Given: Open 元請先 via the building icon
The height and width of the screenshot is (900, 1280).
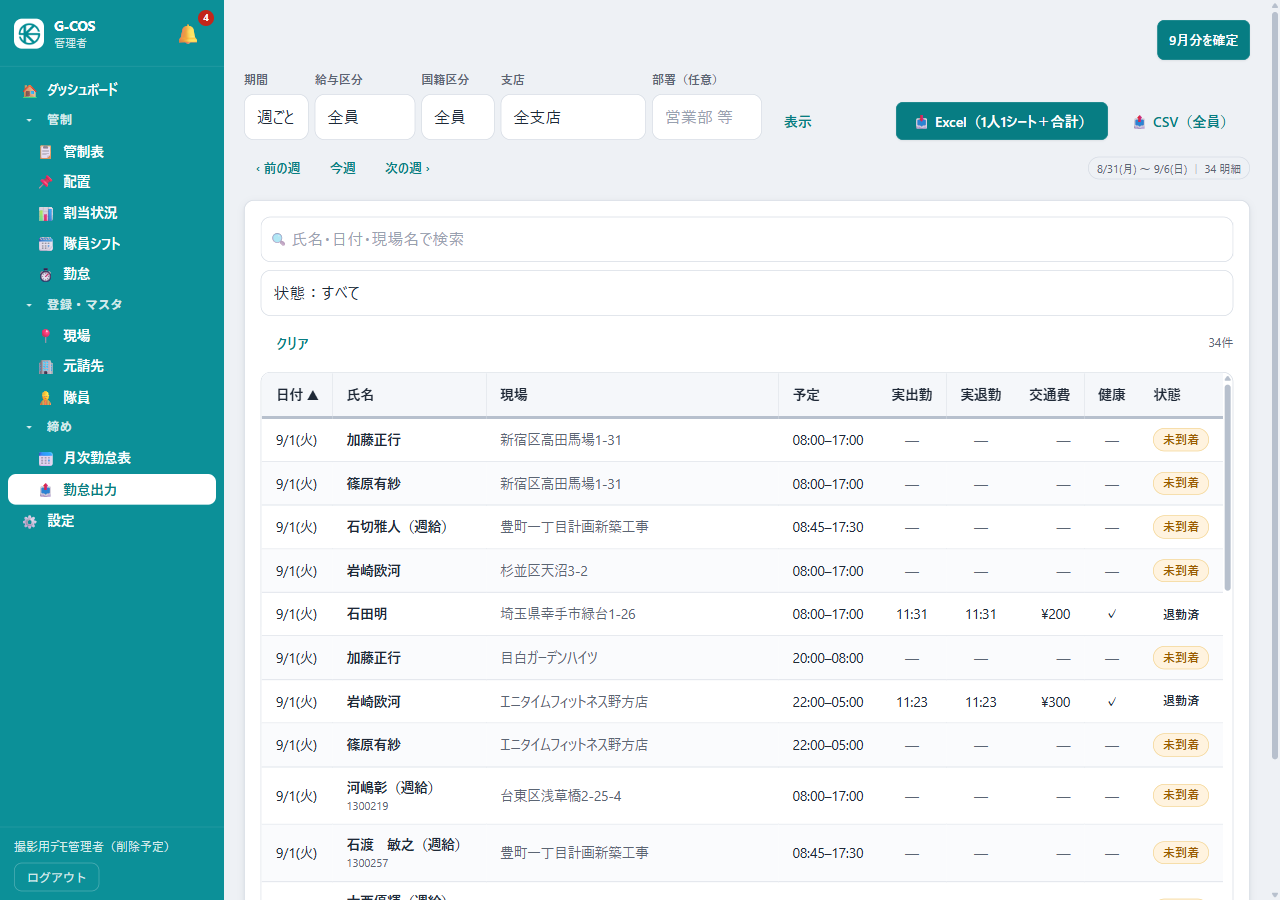Looking at the screenshot, I should click(45, 367).
